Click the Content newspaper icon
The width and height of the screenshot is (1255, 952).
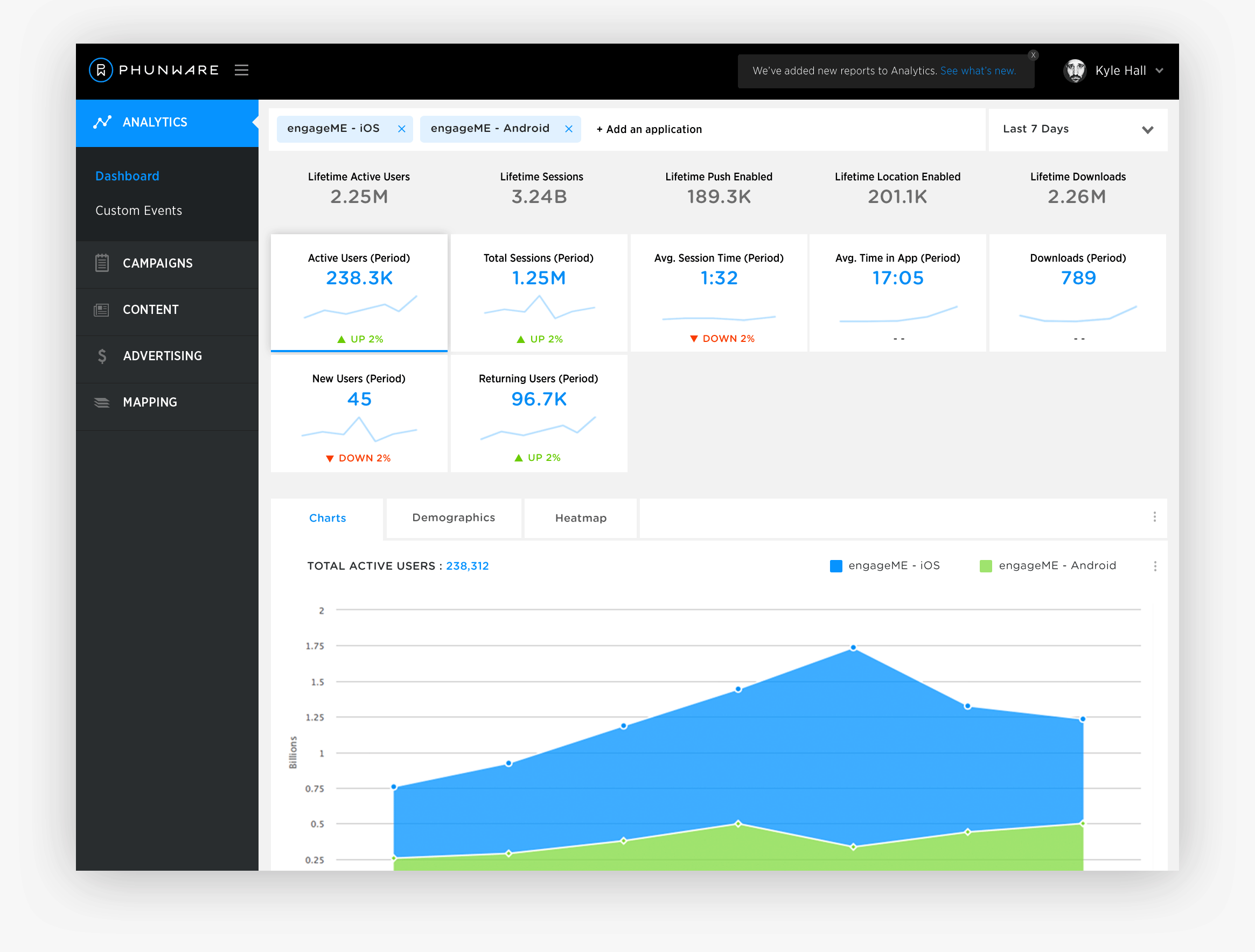click(x=102, y=310)
